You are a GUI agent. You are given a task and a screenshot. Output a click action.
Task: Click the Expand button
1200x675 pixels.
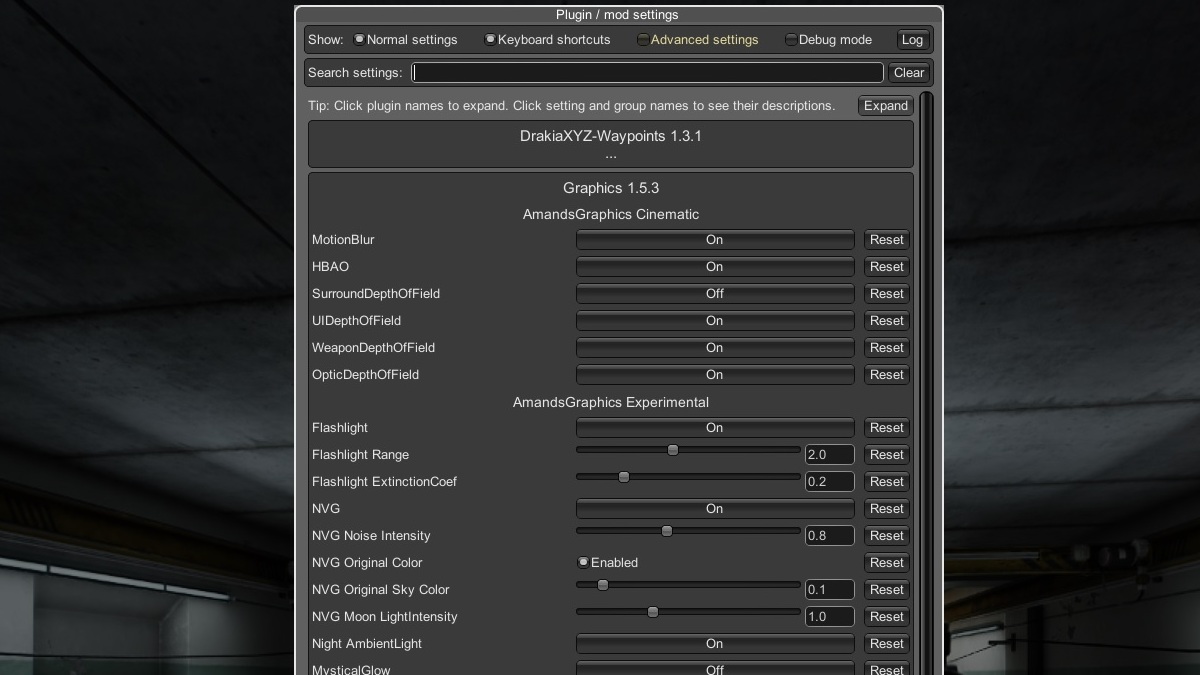885,106
